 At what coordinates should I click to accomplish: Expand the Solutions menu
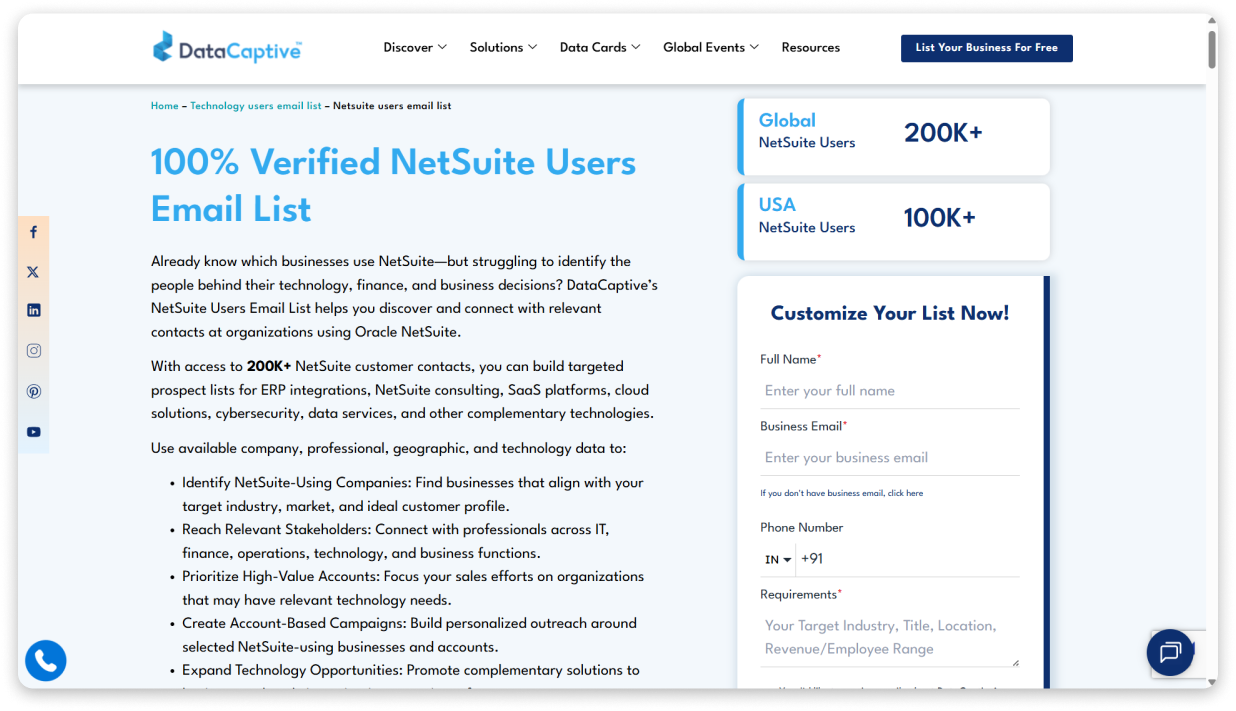tap(503, 47)
